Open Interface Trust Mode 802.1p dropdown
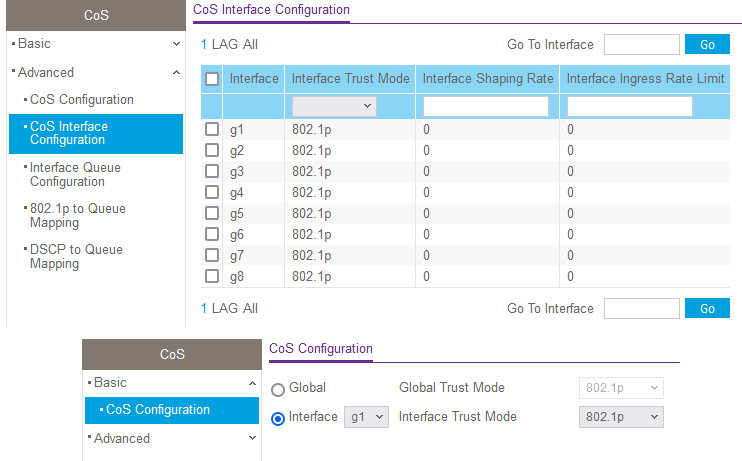This screenshot has width=742, height=461. click(x=621, y=417)
